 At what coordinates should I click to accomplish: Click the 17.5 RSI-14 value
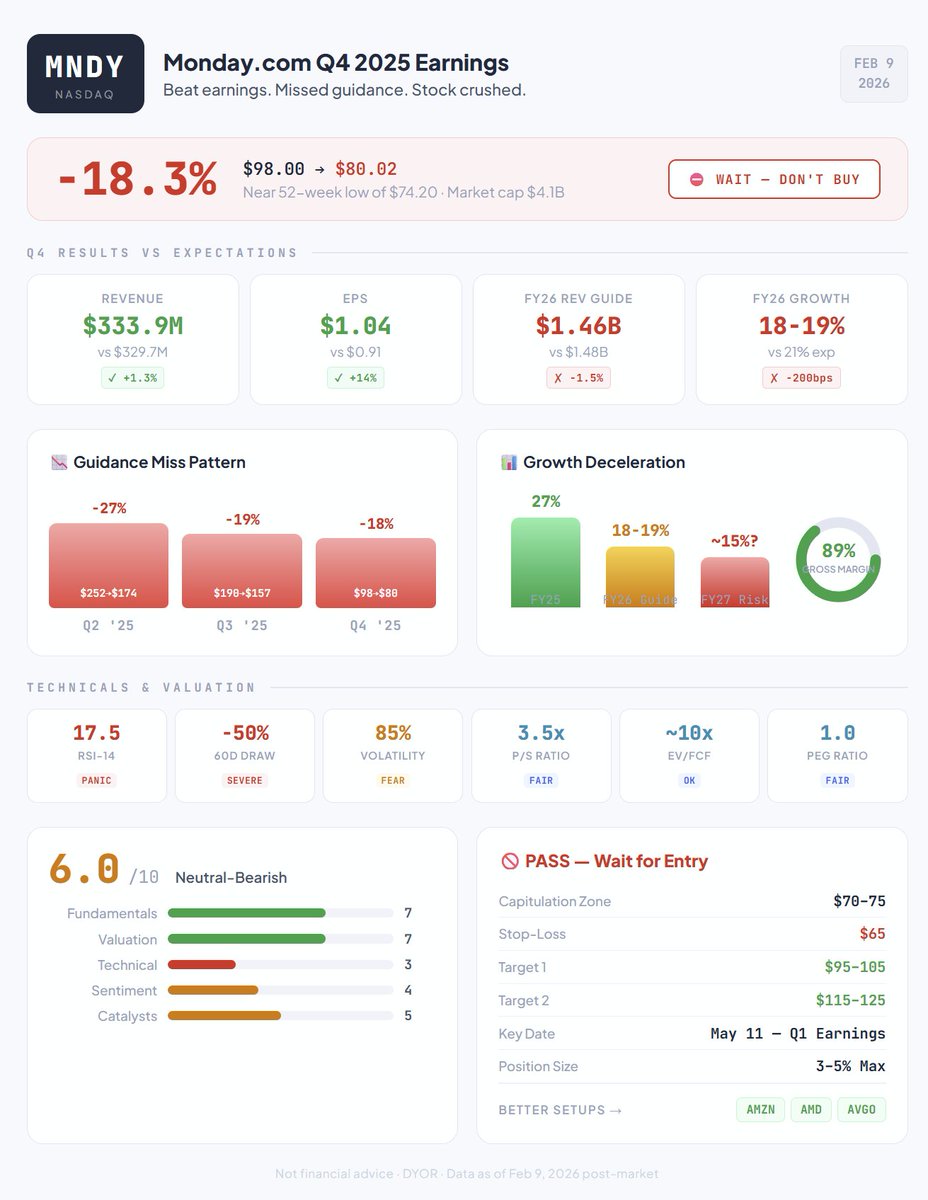point(97,733)
